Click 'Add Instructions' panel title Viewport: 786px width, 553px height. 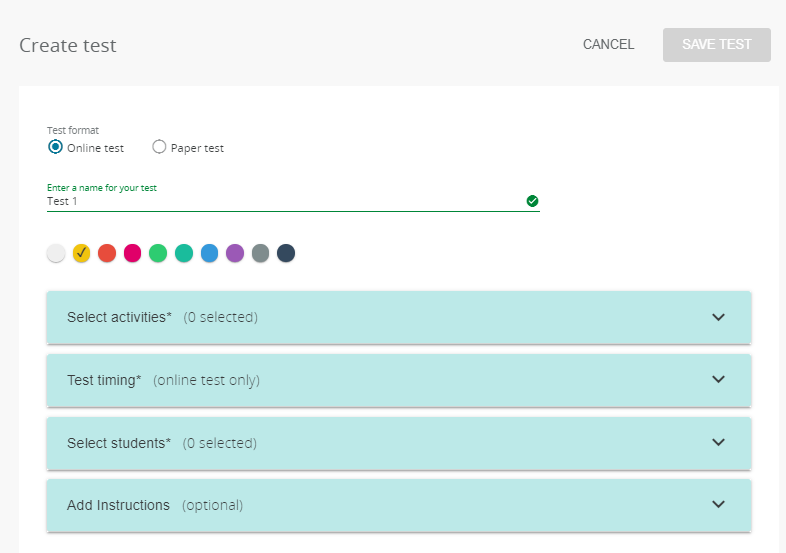(118, 505)
